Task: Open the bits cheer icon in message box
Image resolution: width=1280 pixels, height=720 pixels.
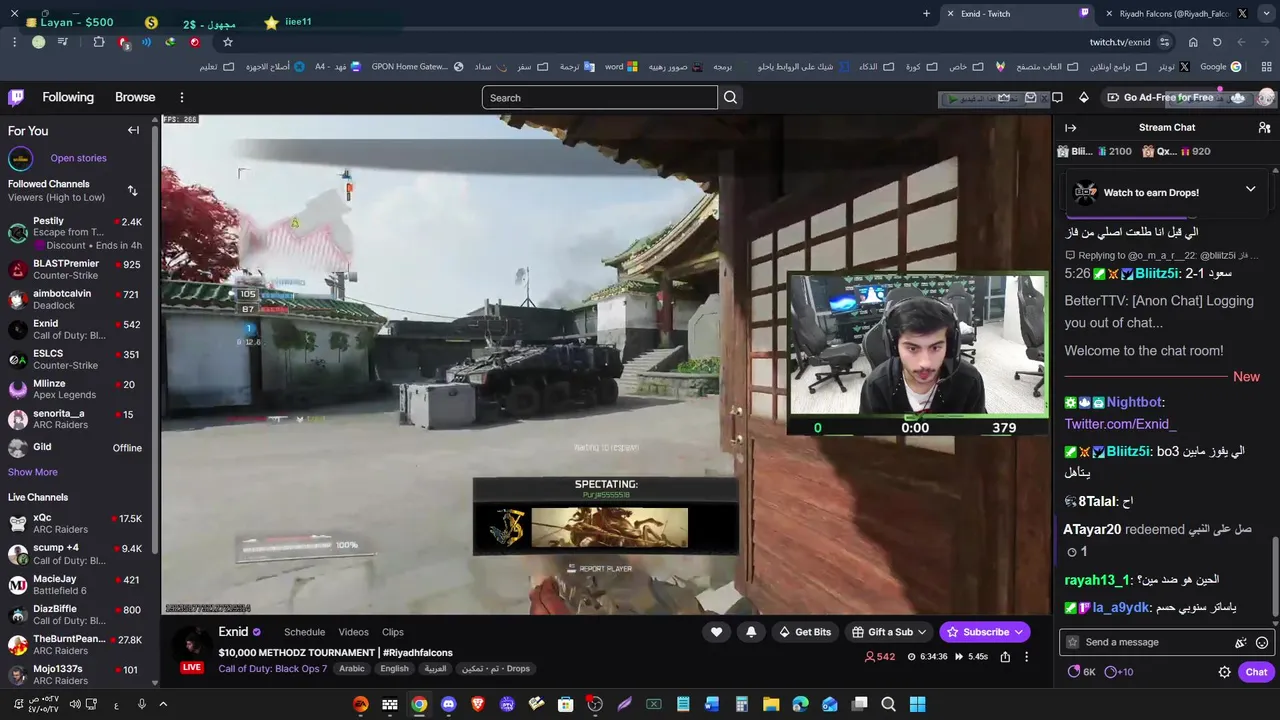Action: 1240,642
